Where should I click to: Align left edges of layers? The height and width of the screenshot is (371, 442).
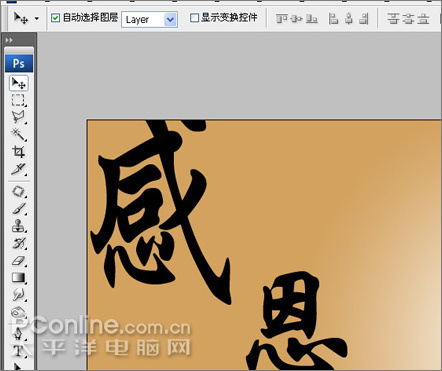point(333,19)
